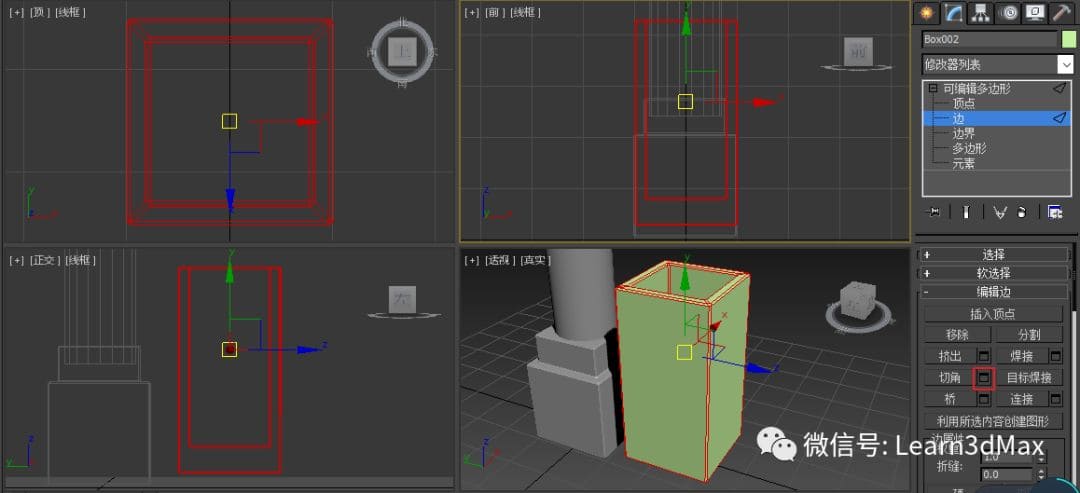1080x493 pixels.
Task: Click the 目标焊接 button
Action: click(x=1029, y=377)
